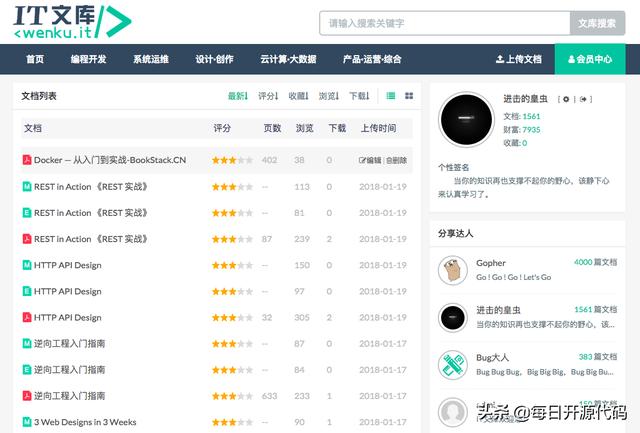Open the 系统运维 category
This screenshot has height=433, width=640.
pyautogui.click(x=151, y=59)
